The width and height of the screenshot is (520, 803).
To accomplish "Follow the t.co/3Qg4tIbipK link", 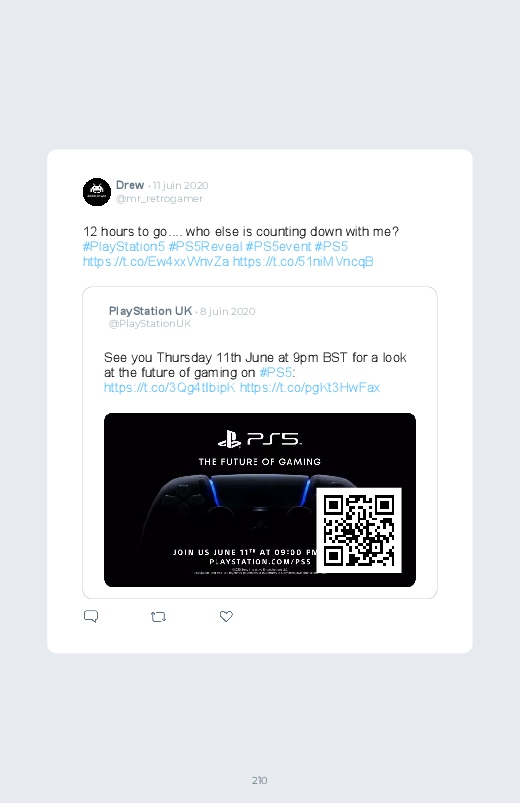I will 170,387.
